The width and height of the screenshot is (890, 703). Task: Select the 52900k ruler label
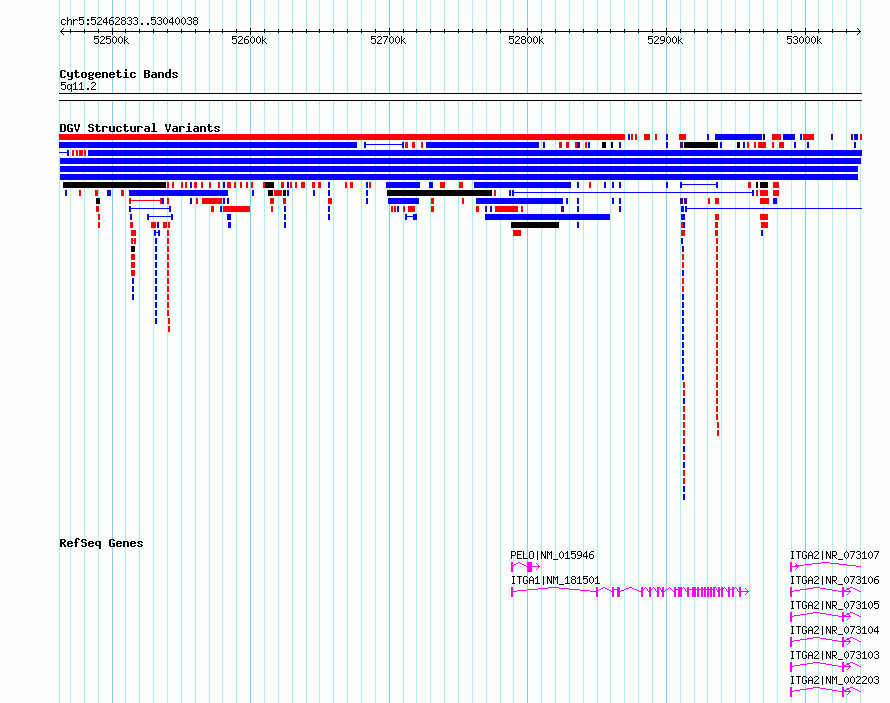point(665,40)
